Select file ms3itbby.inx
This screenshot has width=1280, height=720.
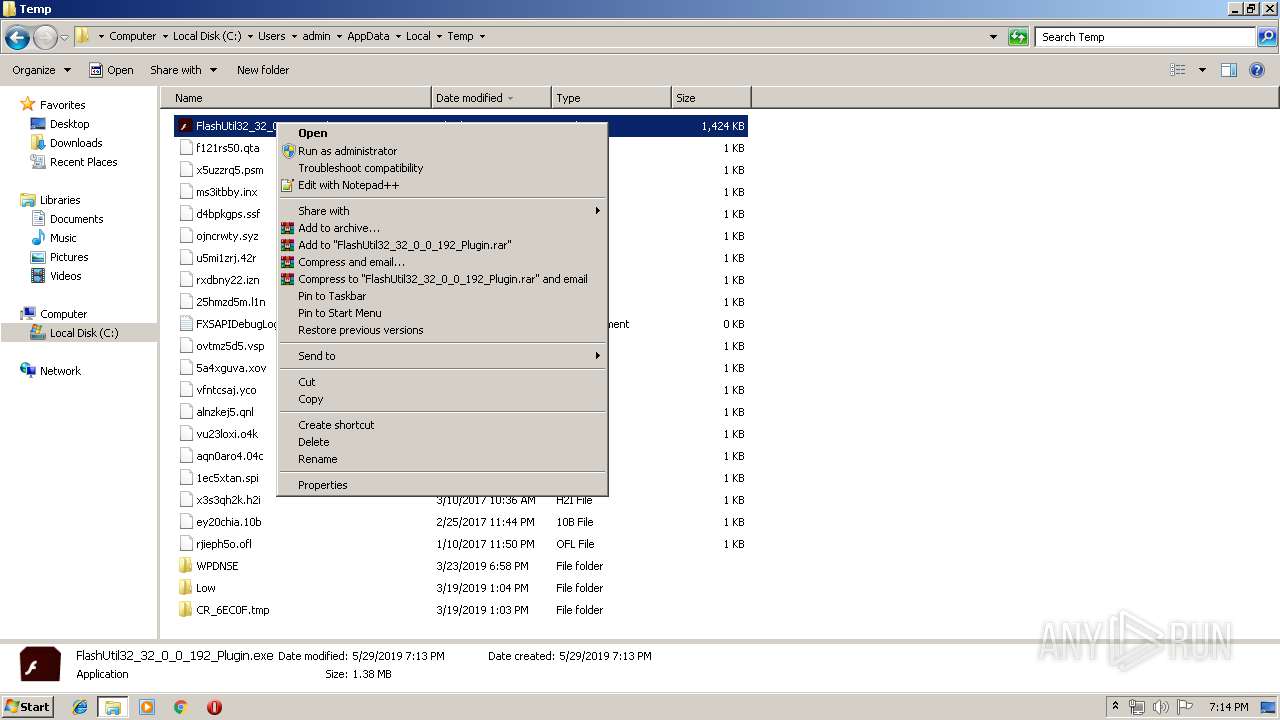point(226,192)
